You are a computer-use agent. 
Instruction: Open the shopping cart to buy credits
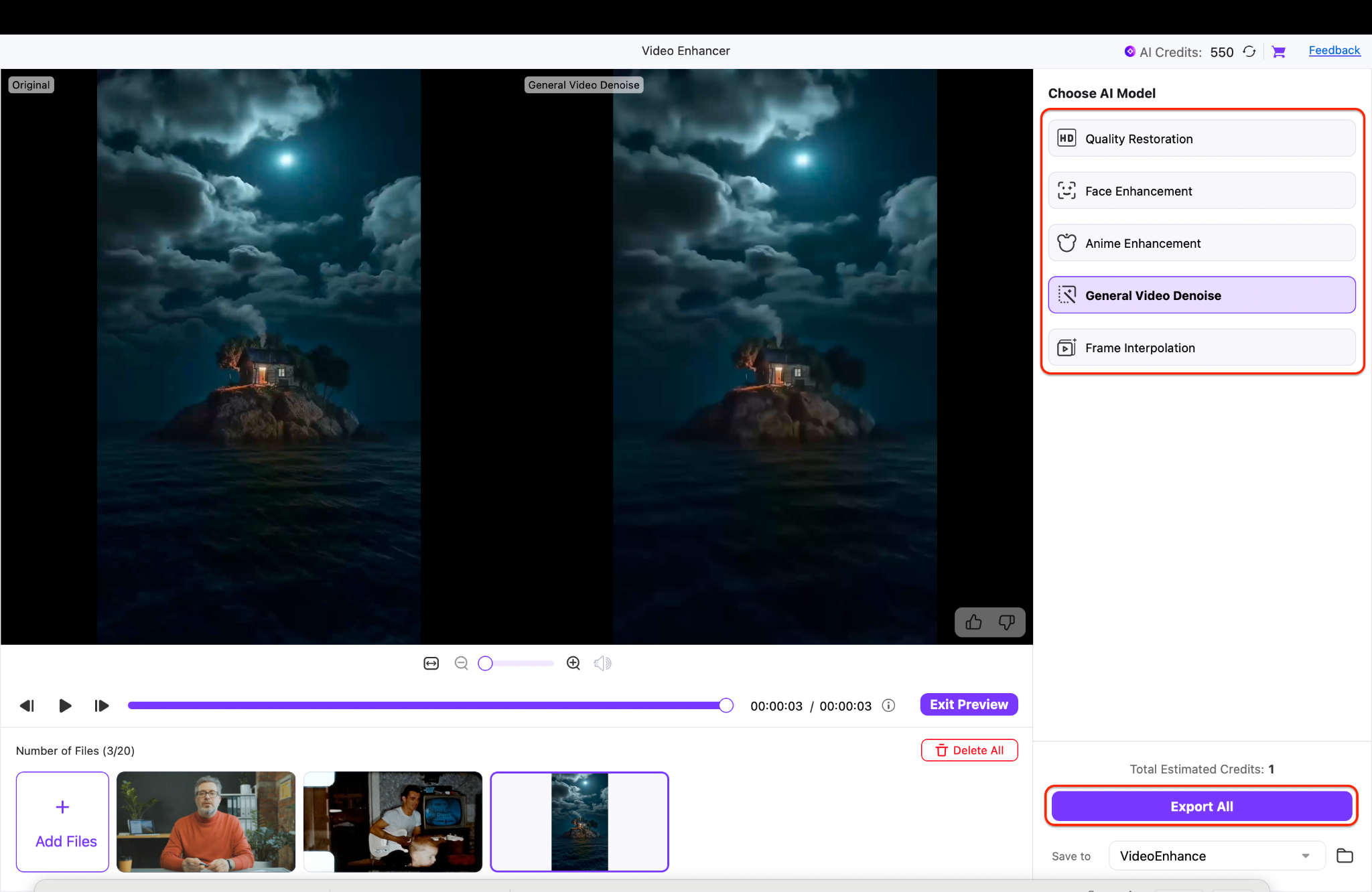pyautogui.click(x=1279, y=52)
